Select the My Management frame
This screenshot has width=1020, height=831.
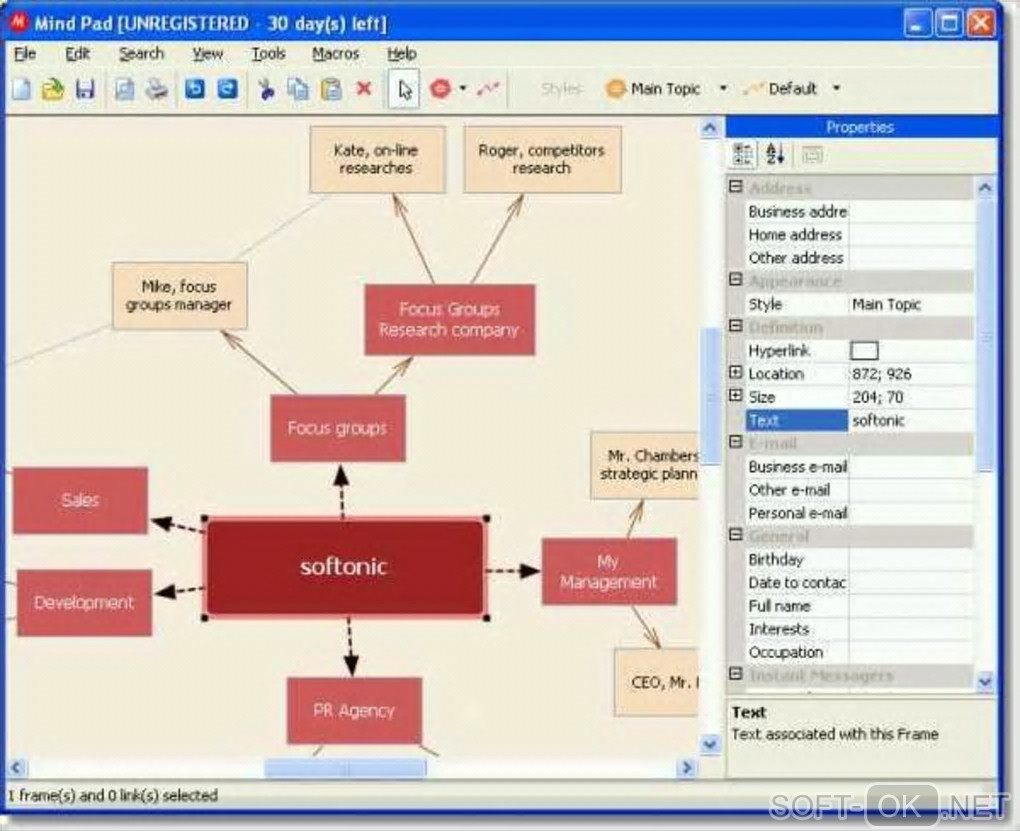pos(609,571)
